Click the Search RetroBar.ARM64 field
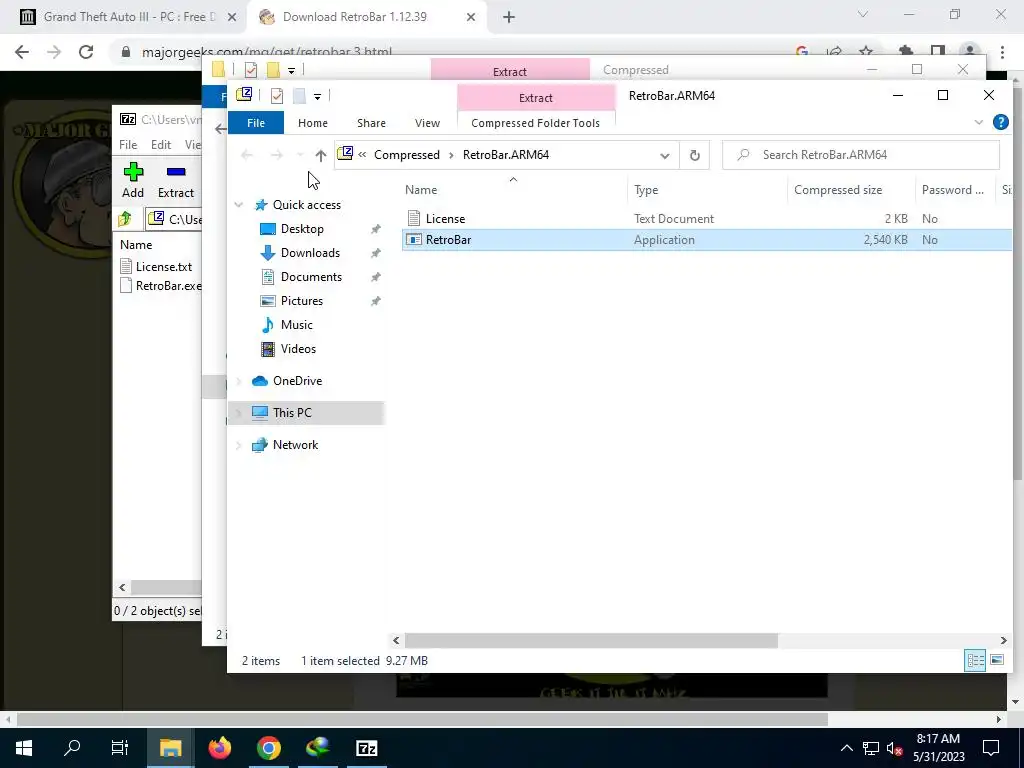Viewport: 1024px width, 768px height. 861,155
